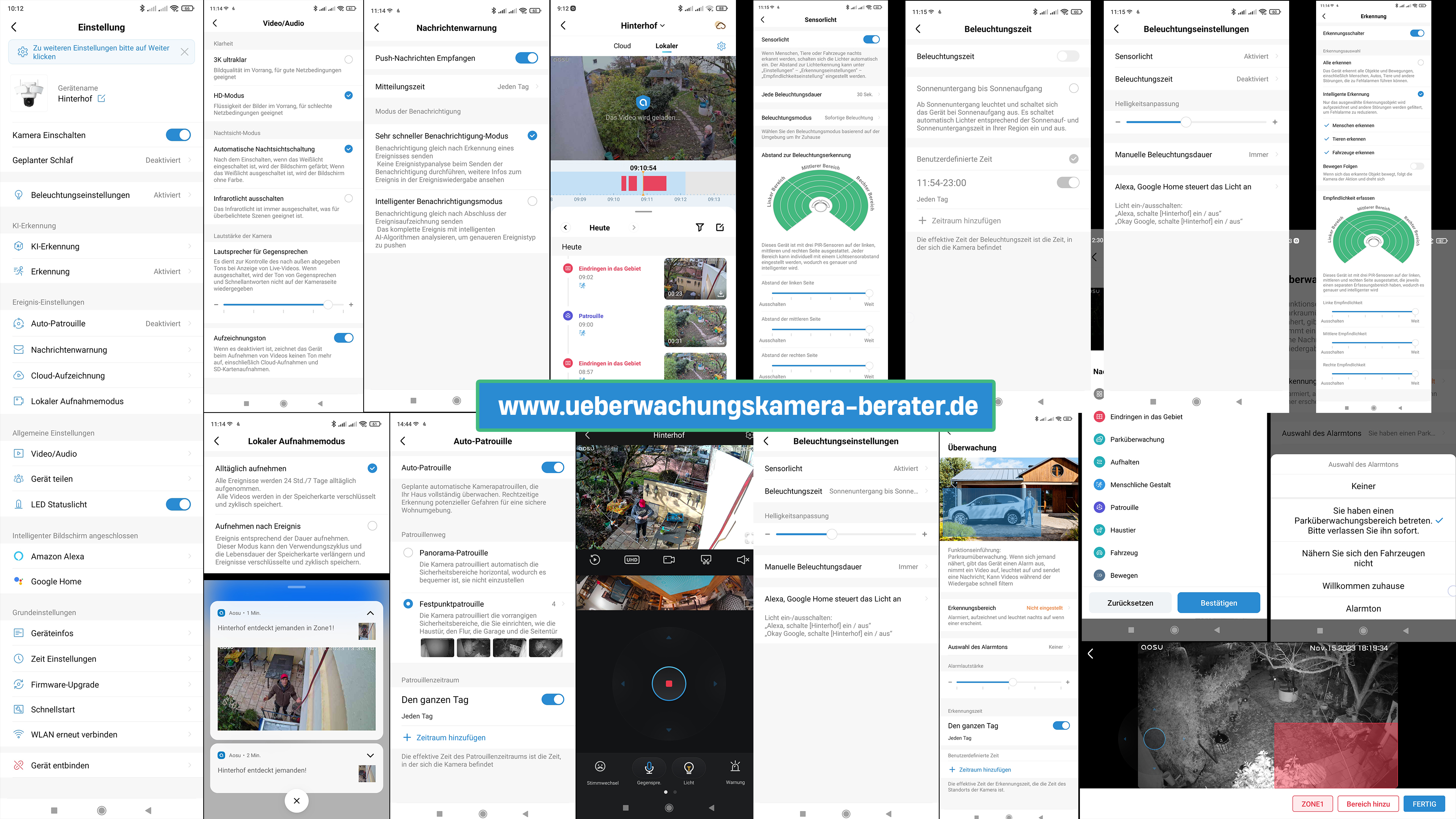This screenshot has height=819, width=1456.
Task: Adjust the Lautsprecher für Gegensprechen volume slider
Action: [x=328, y=304]
